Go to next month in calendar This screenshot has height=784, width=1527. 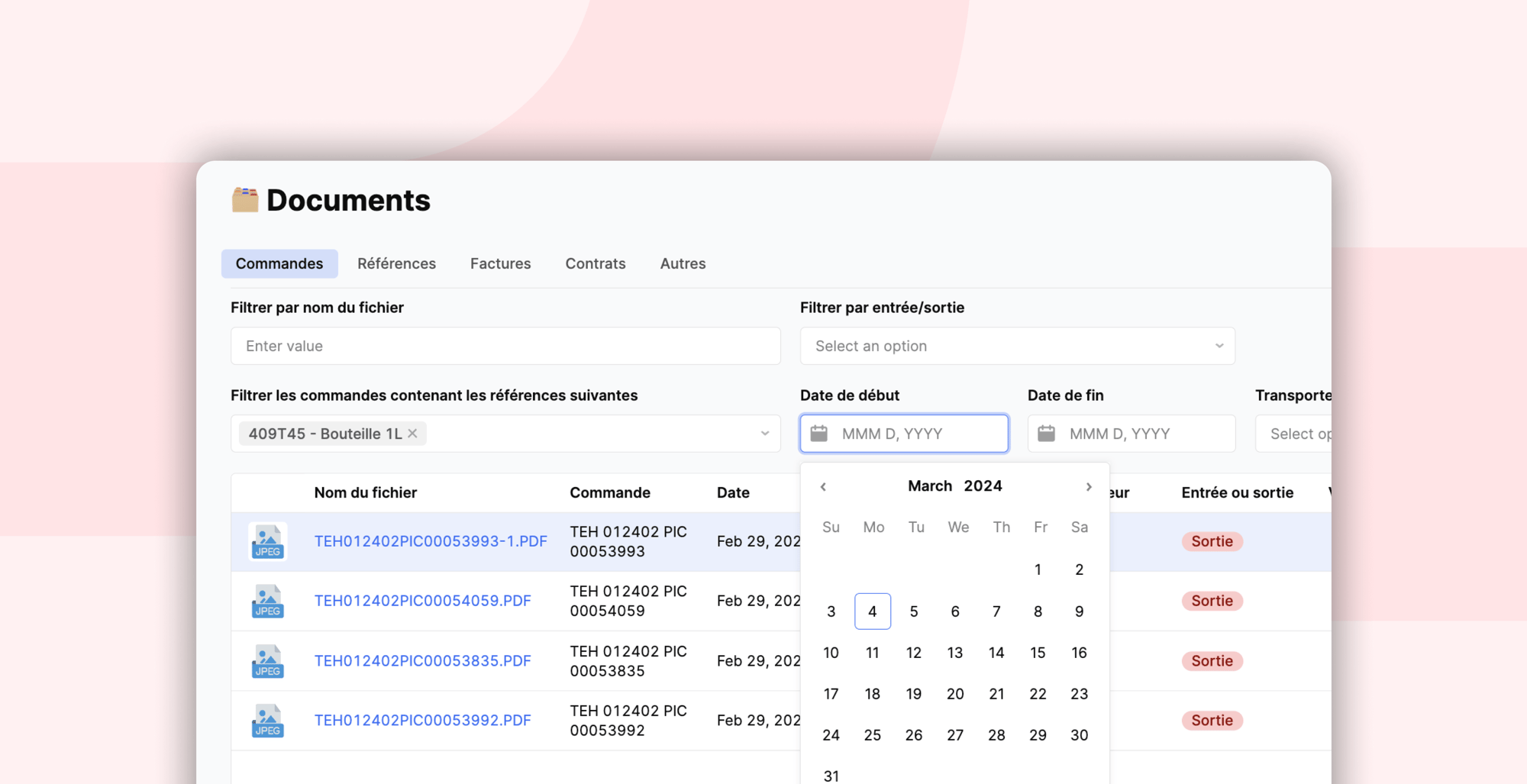tap(1089, 487)
